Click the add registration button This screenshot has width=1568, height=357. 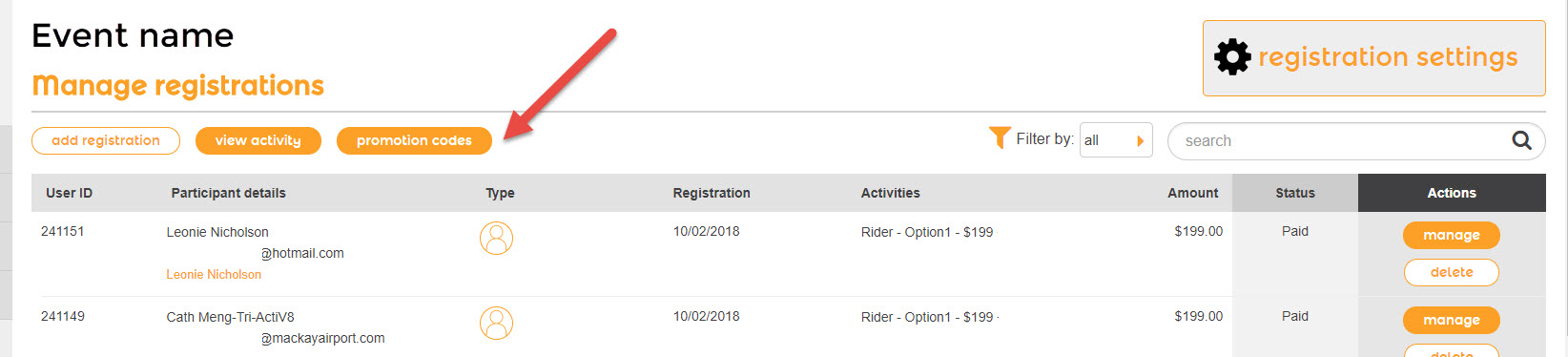pyautogui.click(x=106, y=140)
